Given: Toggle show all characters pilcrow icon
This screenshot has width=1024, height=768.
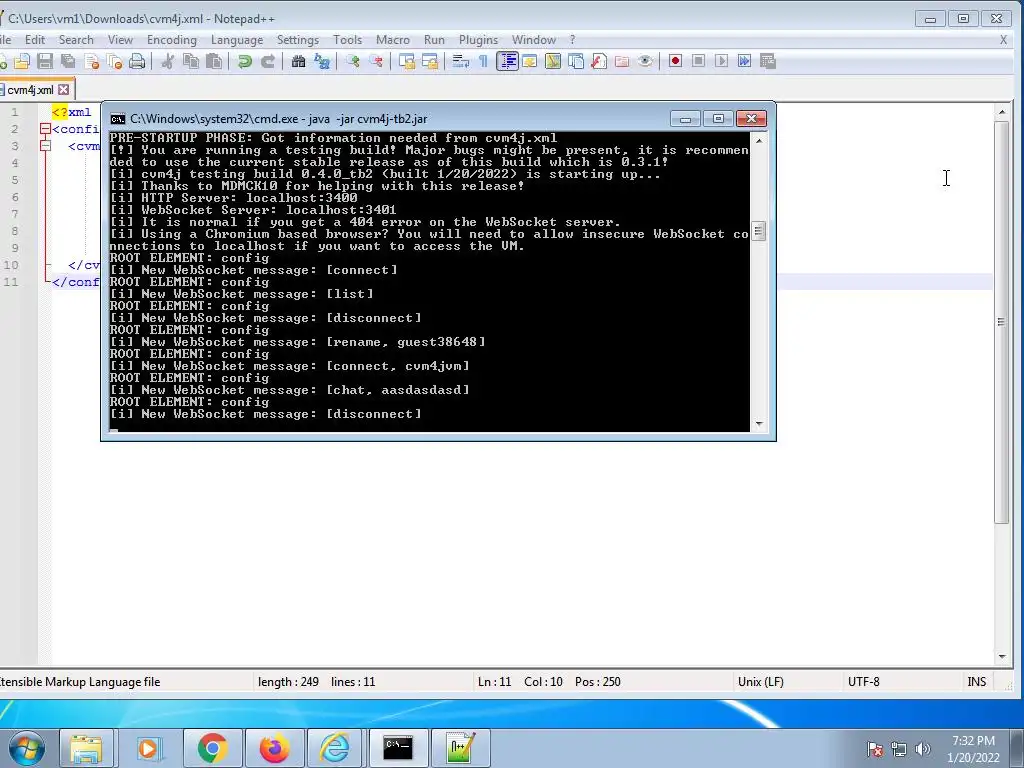Looking at the screenshot, I should (483, 61).
